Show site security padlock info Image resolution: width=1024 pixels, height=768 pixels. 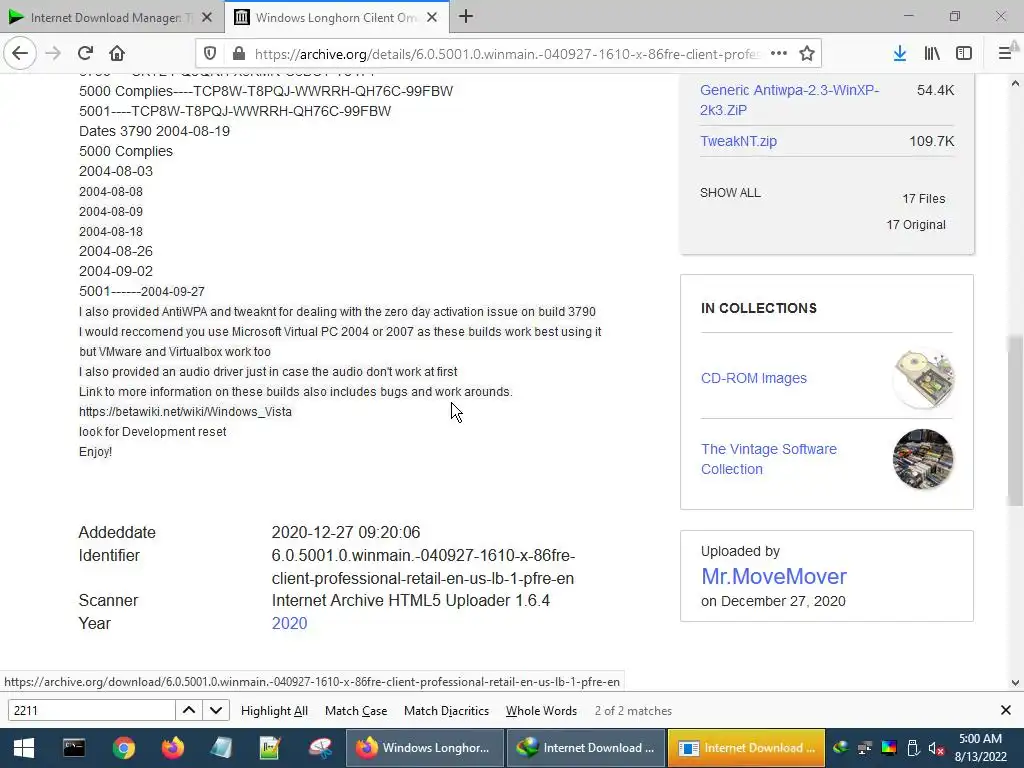pos(238,54)
